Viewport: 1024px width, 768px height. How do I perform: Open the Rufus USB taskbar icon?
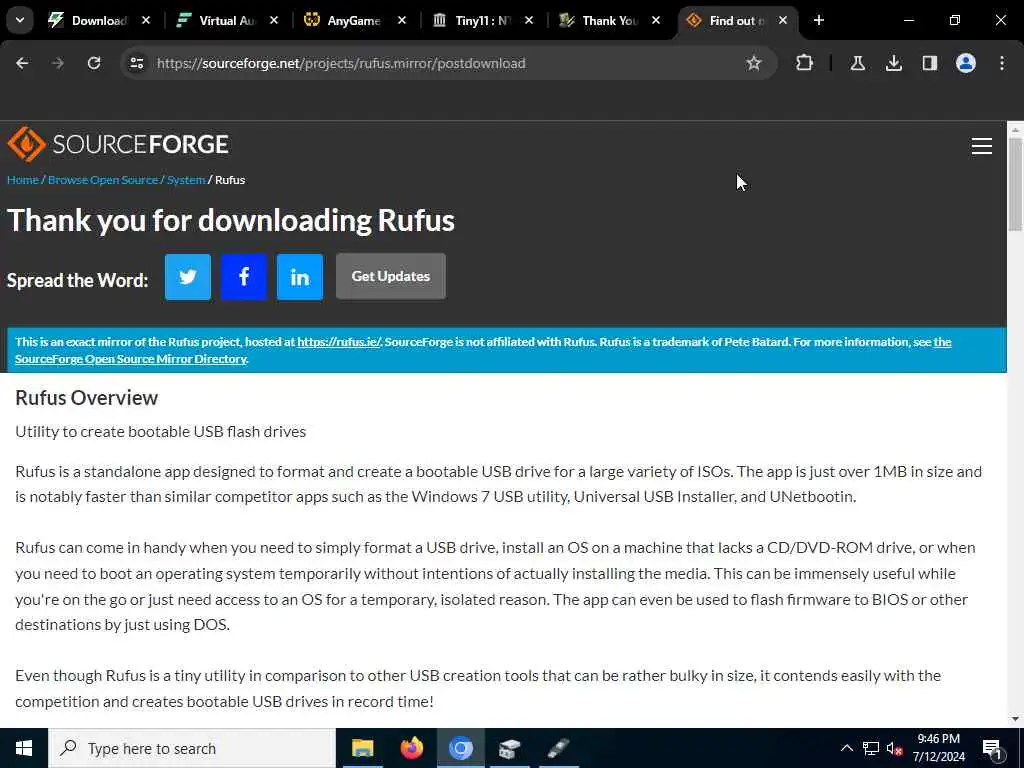click(x=558, y=748)
